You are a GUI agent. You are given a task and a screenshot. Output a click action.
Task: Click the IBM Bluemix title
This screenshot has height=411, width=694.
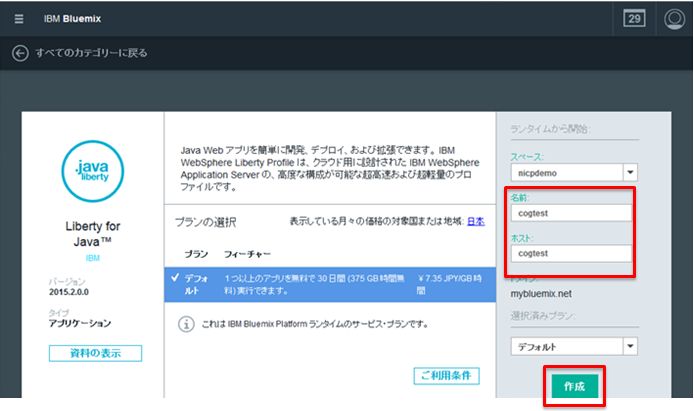point(80,20)
